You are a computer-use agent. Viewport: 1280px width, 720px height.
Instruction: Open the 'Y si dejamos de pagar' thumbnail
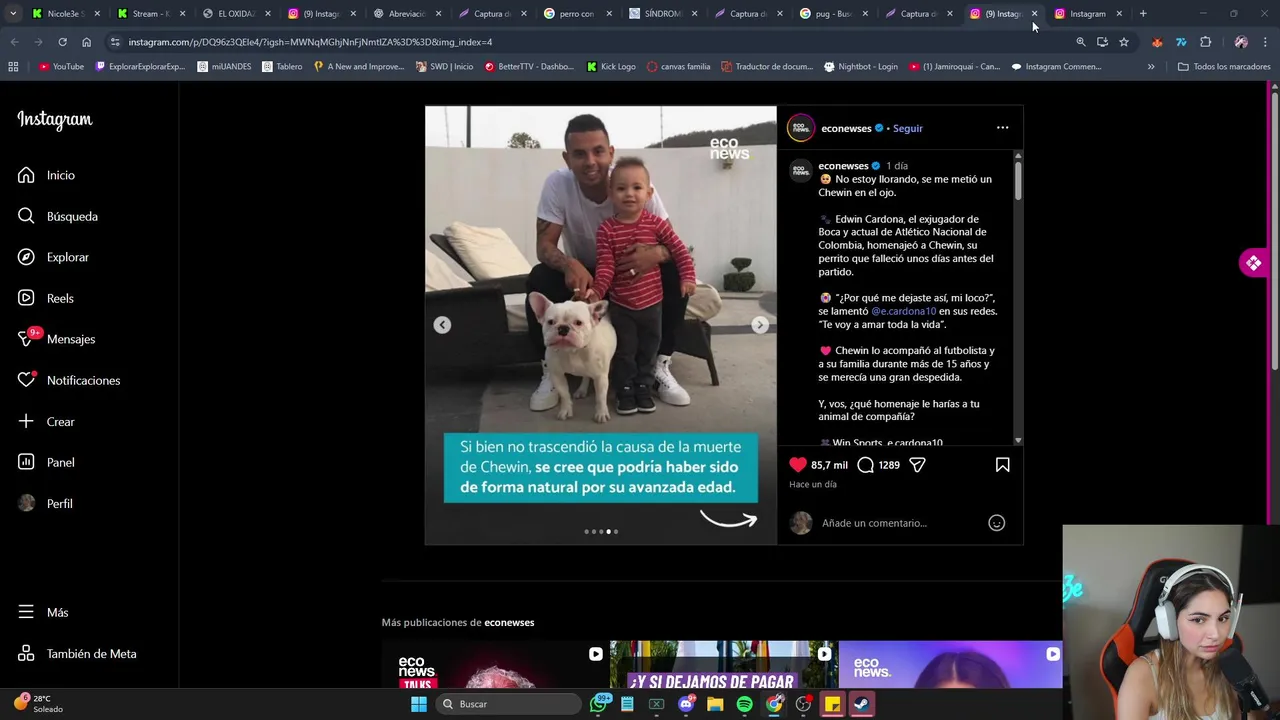tap(723, 665)
